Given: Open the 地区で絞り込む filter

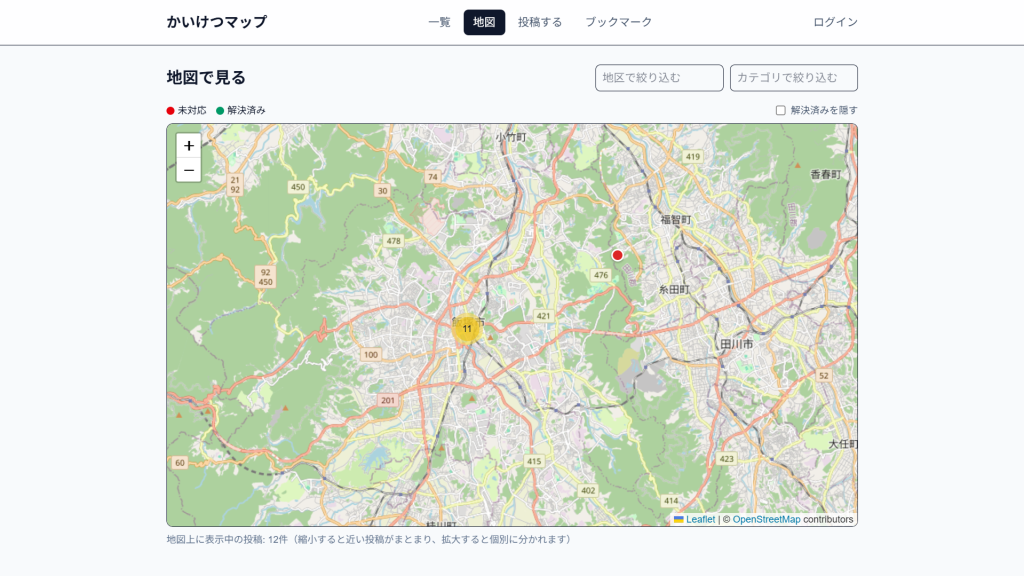Looking at the screenshot, I should [659, 78].
